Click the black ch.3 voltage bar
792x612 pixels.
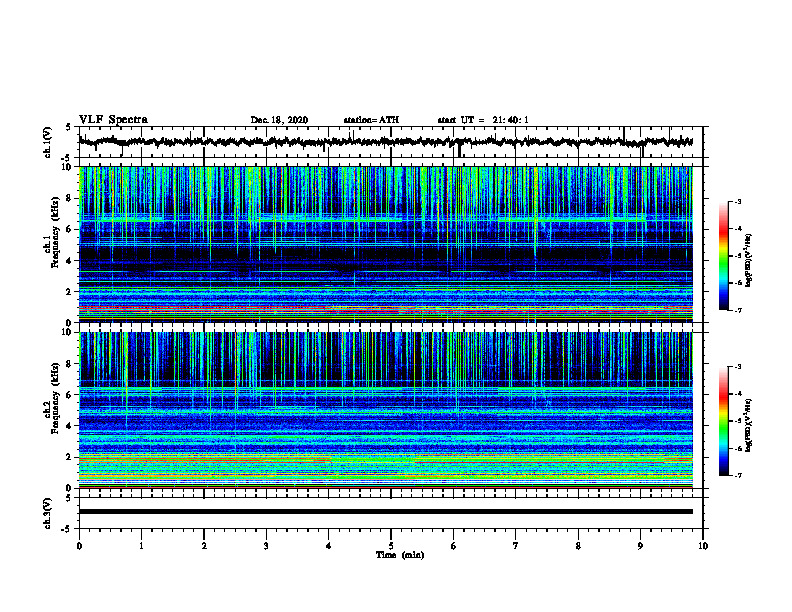386,512
